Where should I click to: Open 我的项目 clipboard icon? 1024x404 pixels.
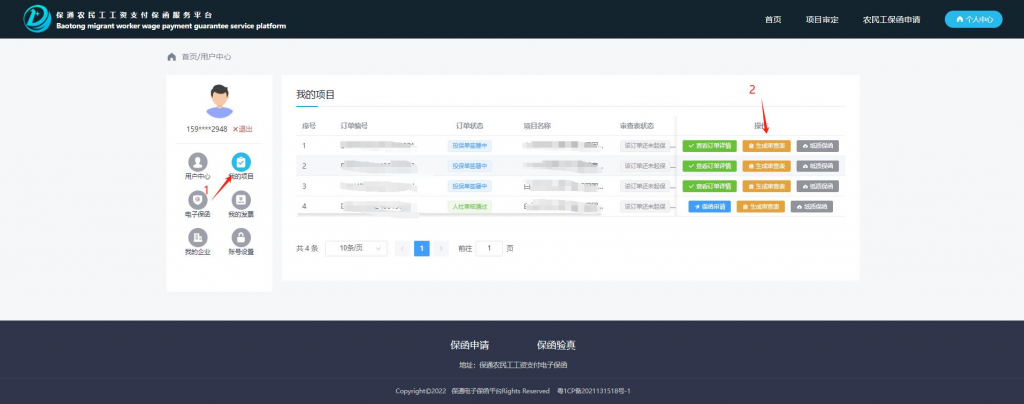tap(241, 162)
